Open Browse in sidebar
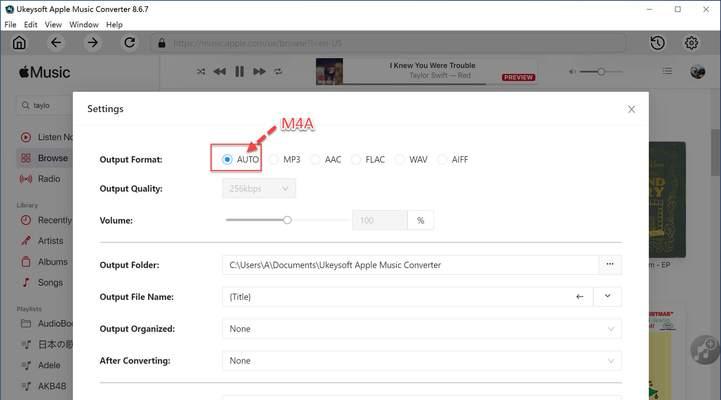This screenshot has width=721, height=400. pyautogui.click(x=45, y=158)
